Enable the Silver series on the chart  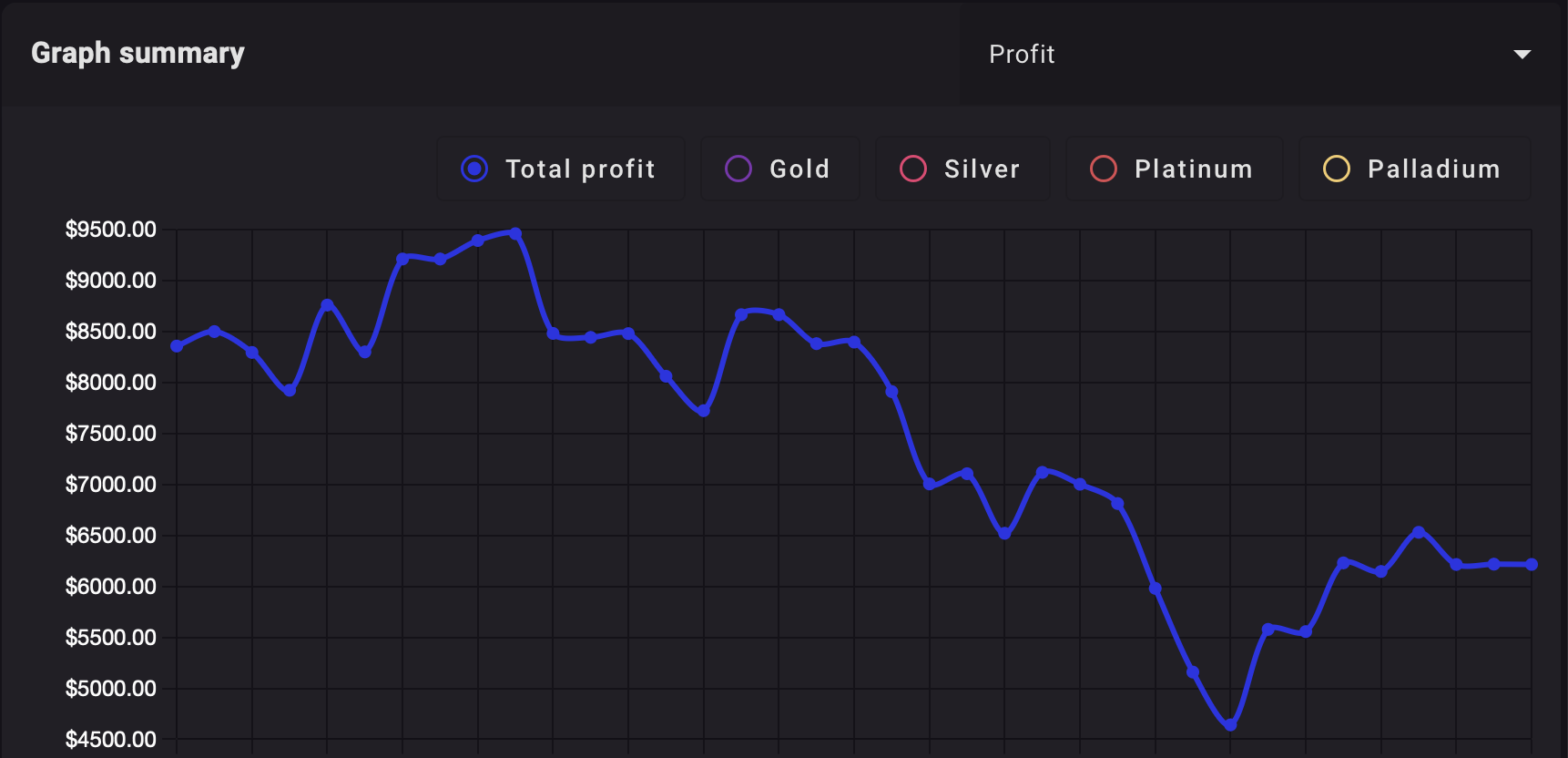912,168
